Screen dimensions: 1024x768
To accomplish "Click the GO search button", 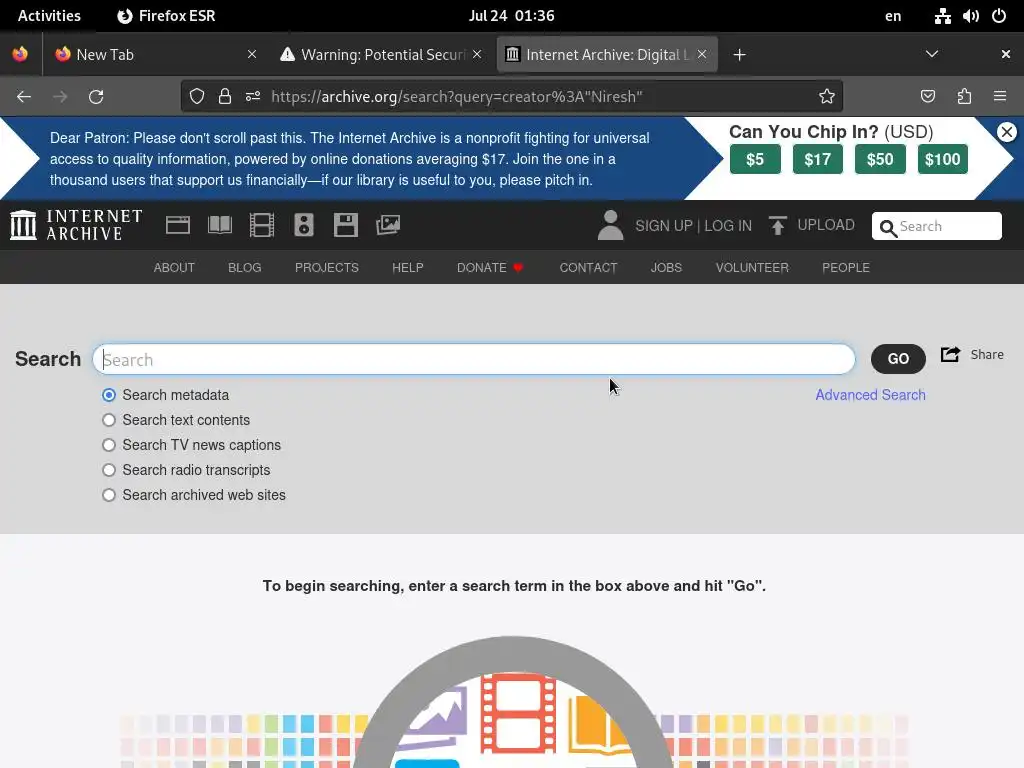I will (x=898, y=359).
